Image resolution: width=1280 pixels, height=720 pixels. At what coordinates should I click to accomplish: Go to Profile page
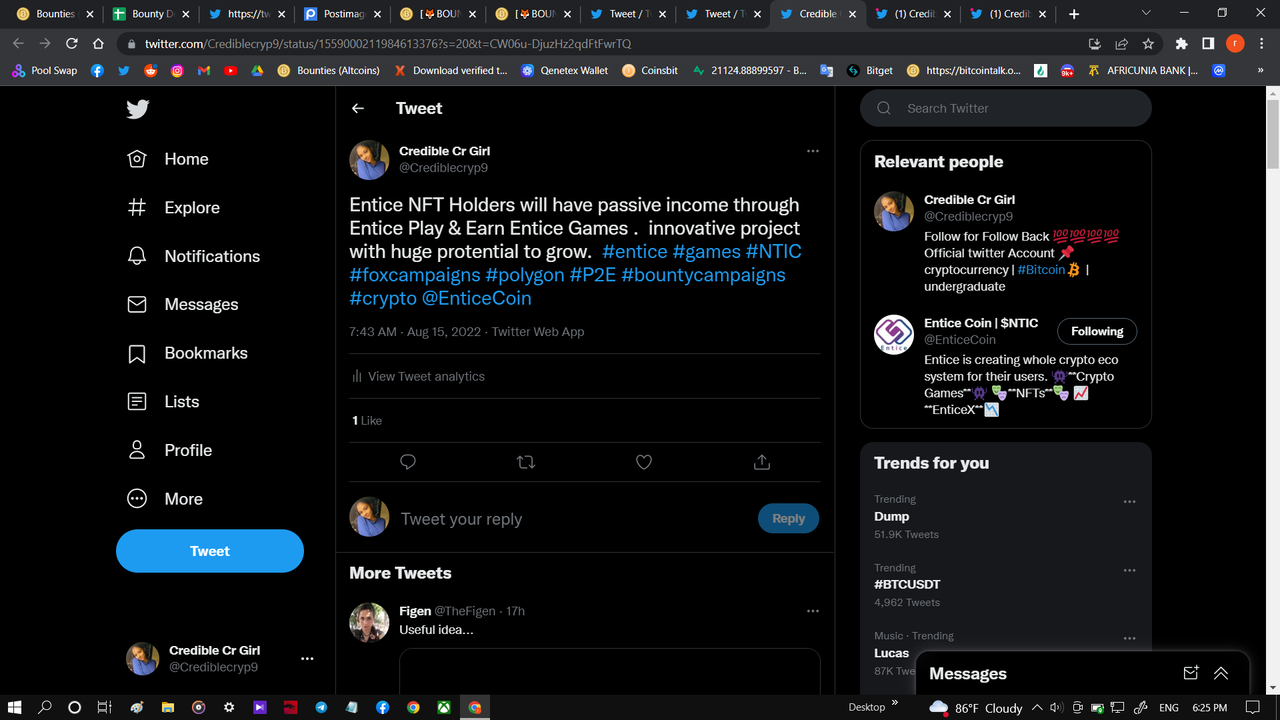coord(169,450)
